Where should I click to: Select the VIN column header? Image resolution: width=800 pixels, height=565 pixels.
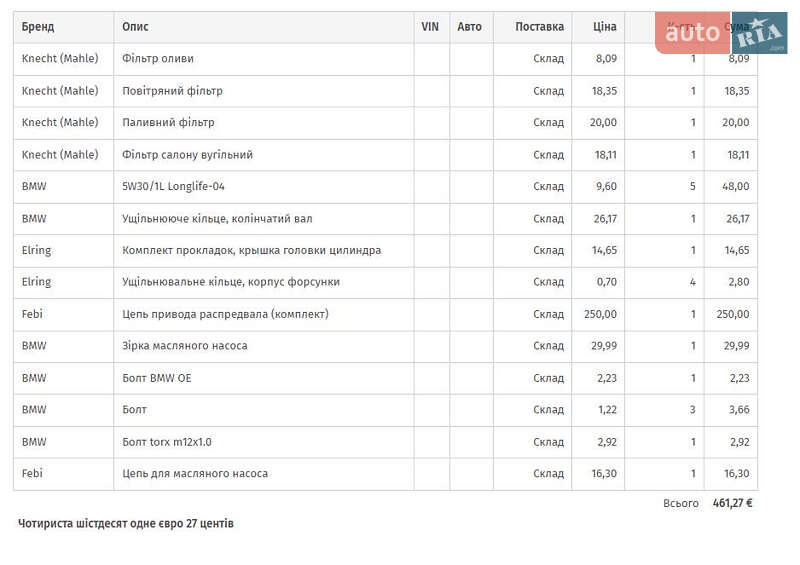[x=430, y=27]
